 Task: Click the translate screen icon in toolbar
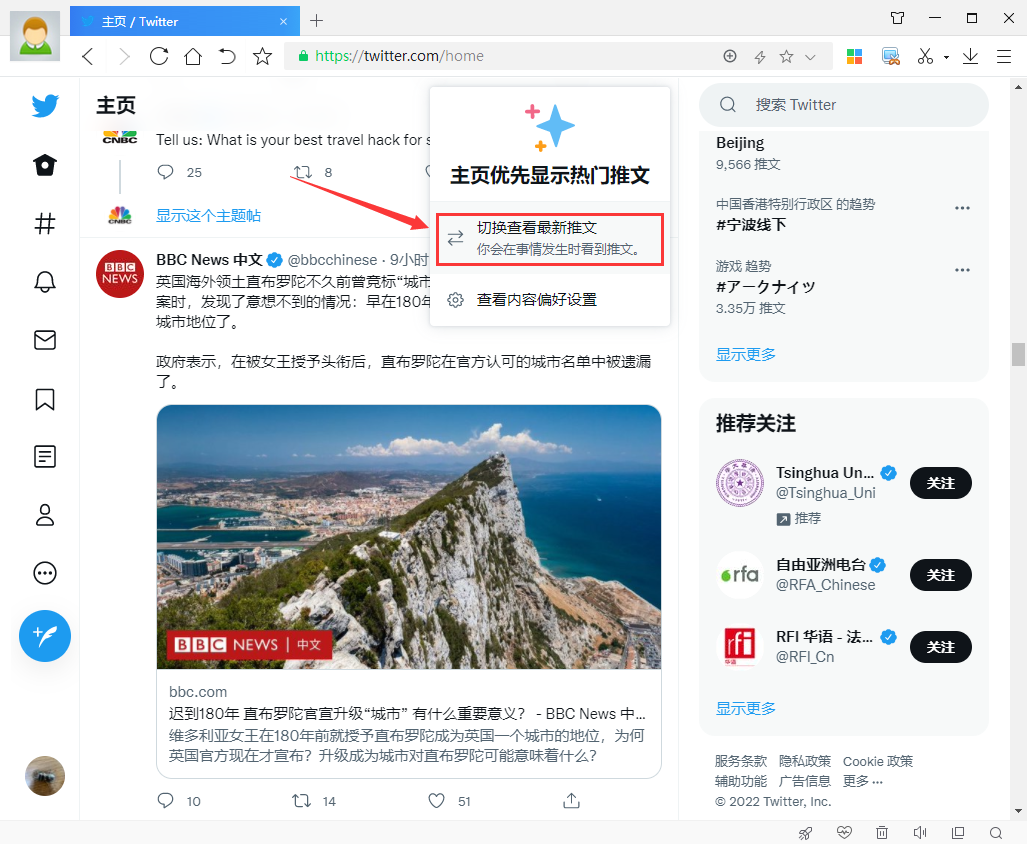point(890,56)
